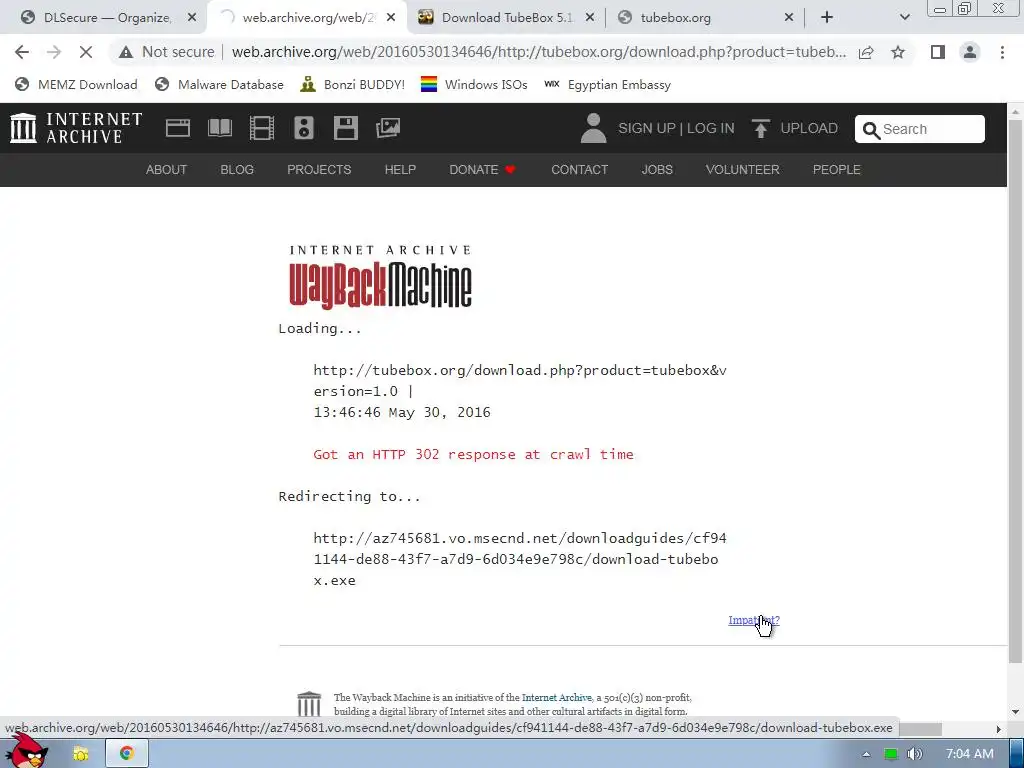Open a new tab with plus button
Screen dimensions: 1024x768
[827, 18]
